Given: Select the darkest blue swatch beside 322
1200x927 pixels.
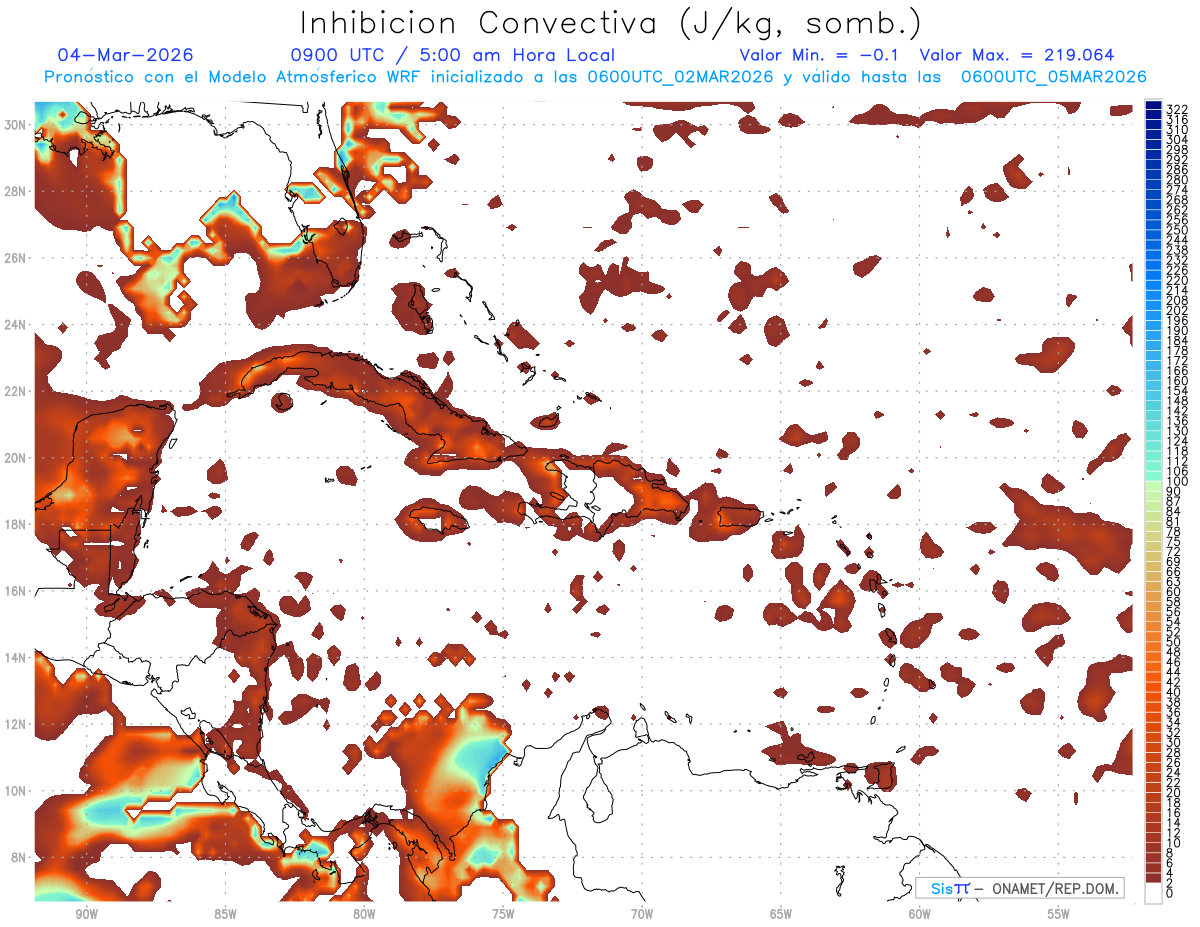Looking at the screenshot, I should 1153,105.
